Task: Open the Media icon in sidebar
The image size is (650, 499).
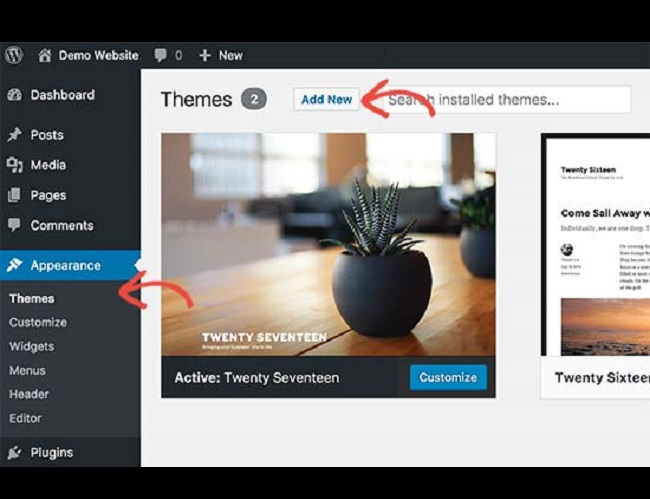Action: click(15, 165)
